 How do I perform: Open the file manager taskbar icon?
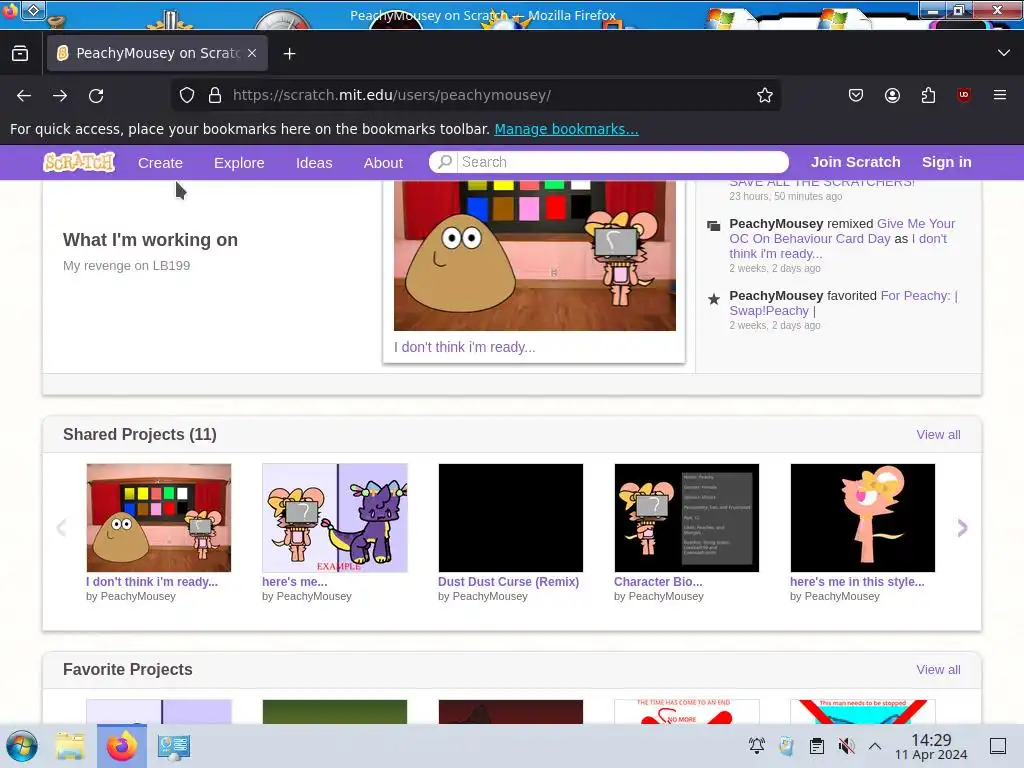(70, 746)
